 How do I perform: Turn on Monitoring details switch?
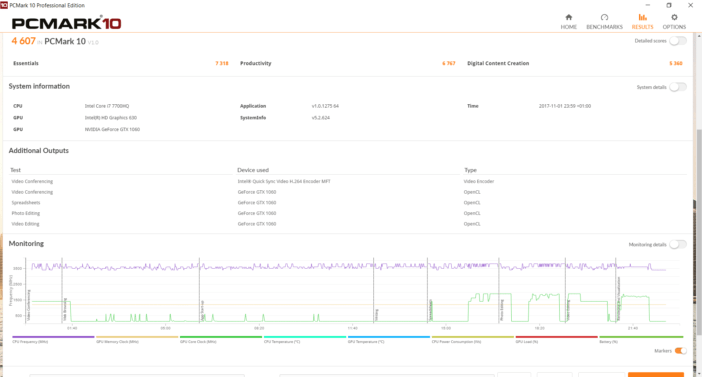pyautogui.click(x=678, y=244)
